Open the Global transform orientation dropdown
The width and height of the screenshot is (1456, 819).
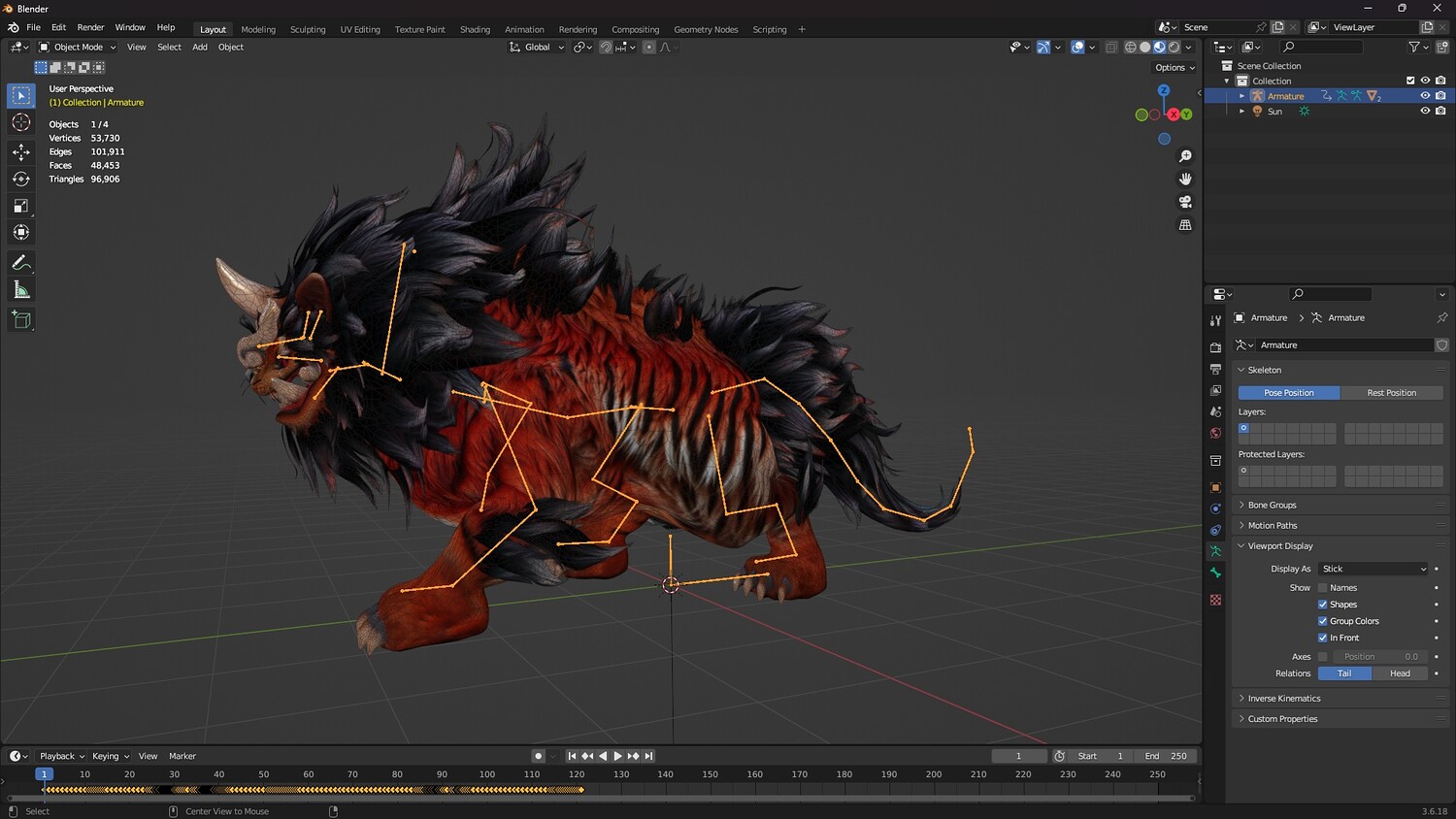click(537, 47)
